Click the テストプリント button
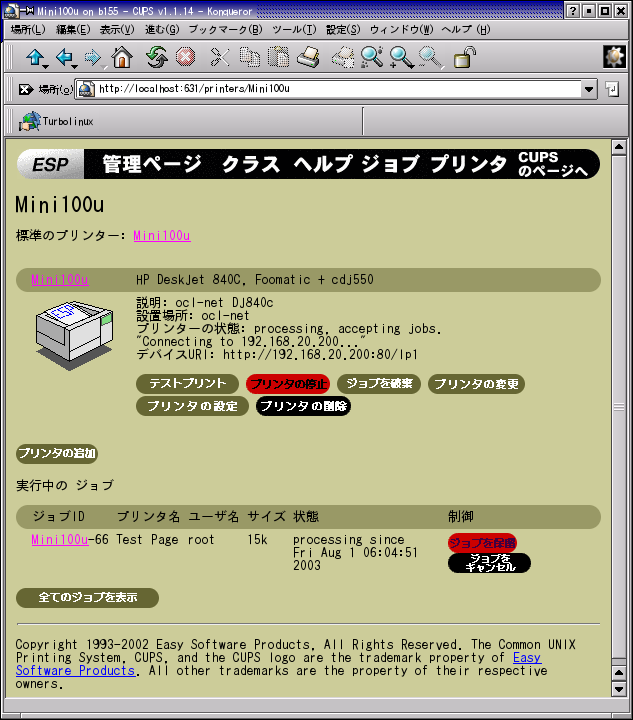 tap(187, 383)
